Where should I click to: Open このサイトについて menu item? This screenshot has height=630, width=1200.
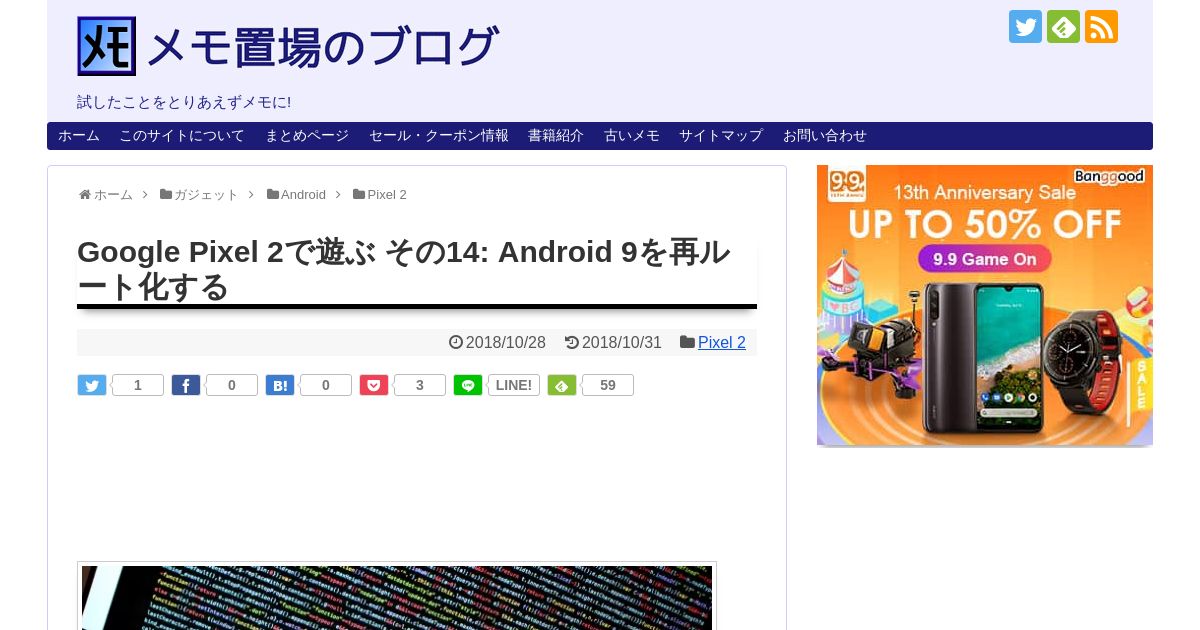click(x=182, y=136)
